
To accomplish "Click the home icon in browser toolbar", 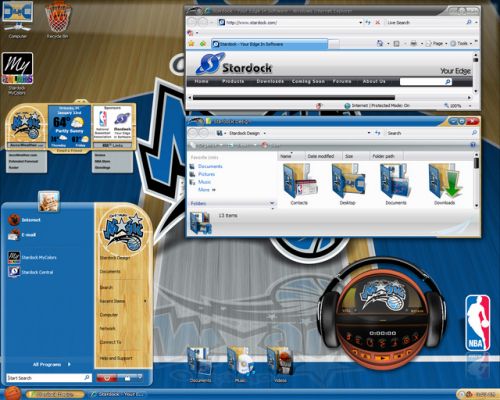I will 380,43.
